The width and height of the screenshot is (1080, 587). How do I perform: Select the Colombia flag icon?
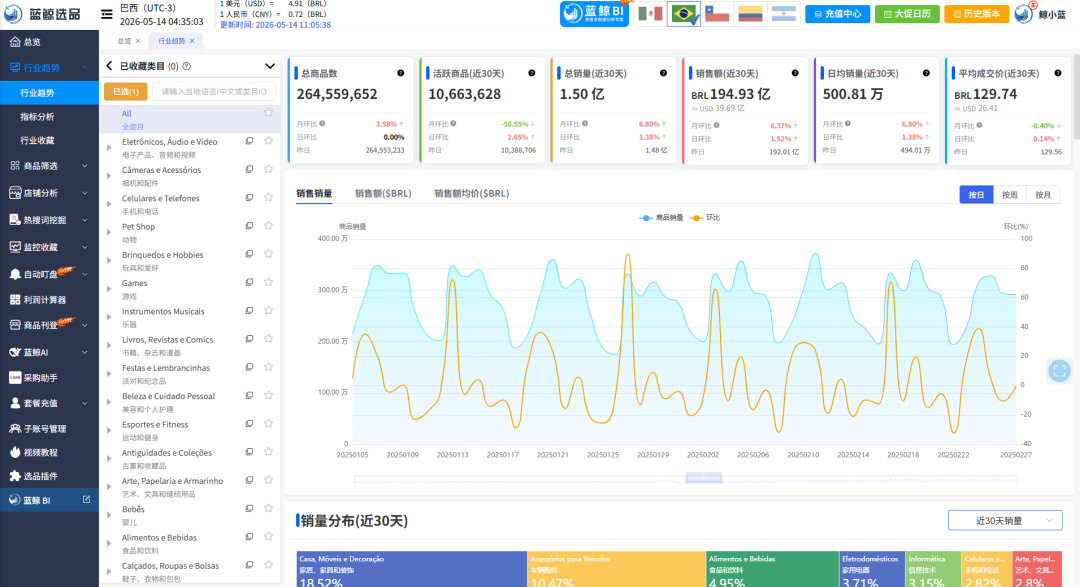point(750,14)
